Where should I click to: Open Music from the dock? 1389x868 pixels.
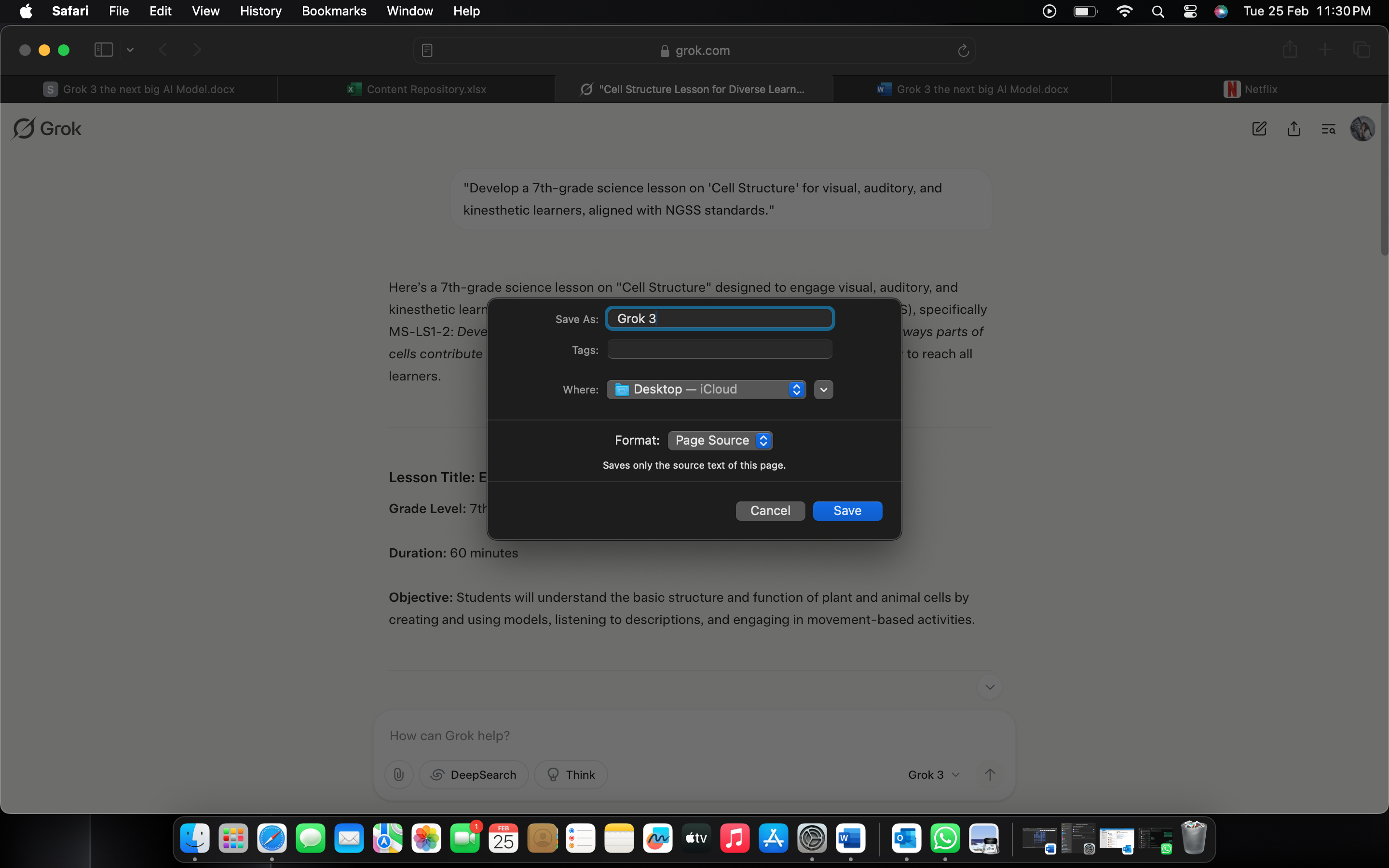click(735, 839)
